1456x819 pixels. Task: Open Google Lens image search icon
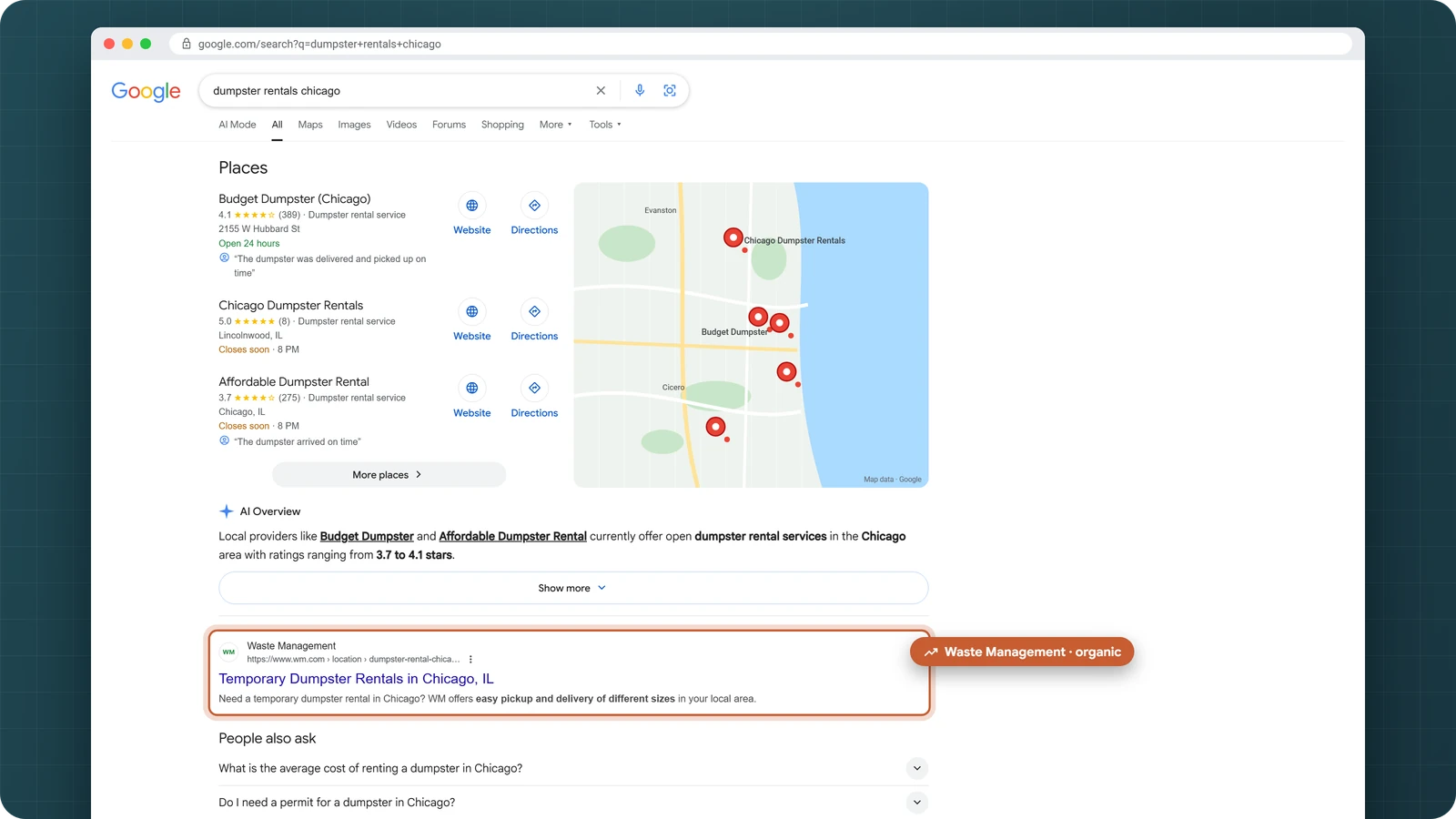(670, 91)
